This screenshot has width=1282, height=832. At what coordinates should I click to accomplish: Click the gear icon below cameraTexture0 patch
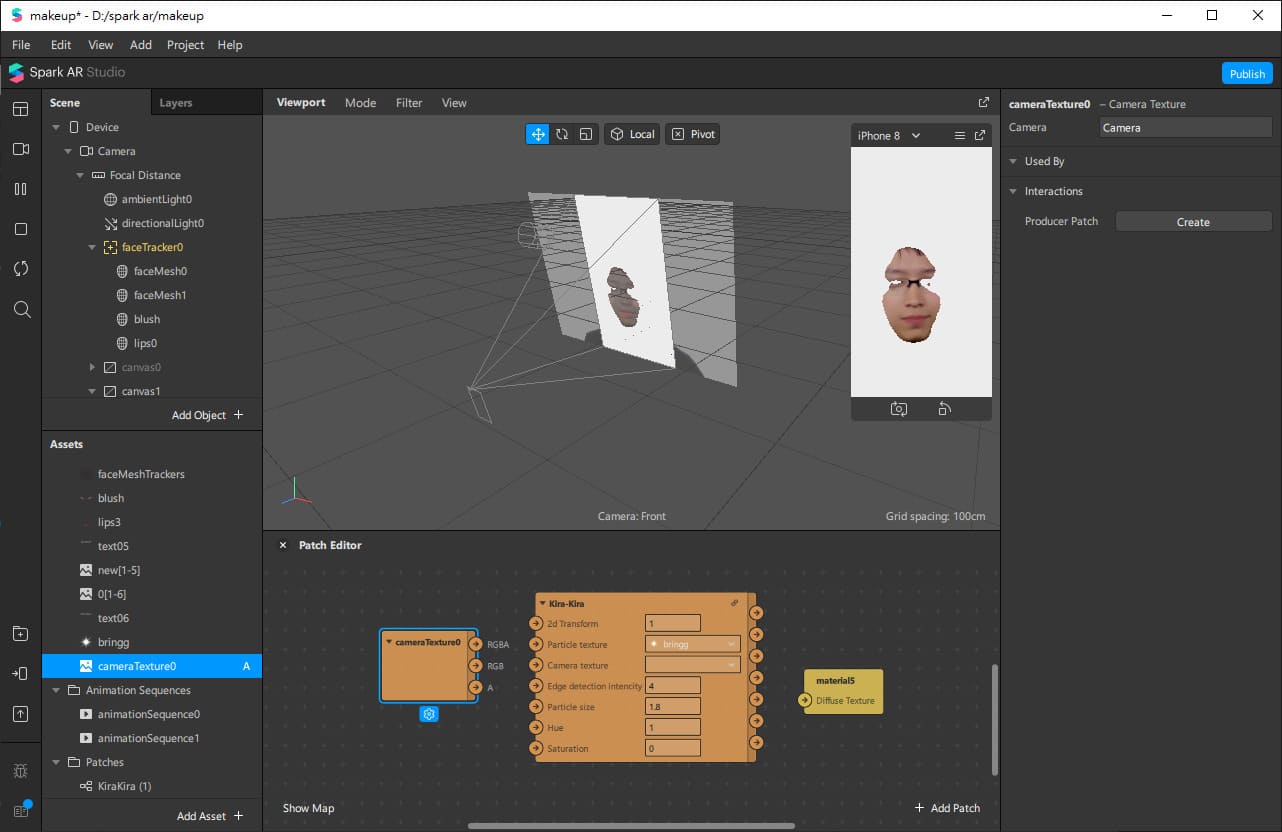429,714
